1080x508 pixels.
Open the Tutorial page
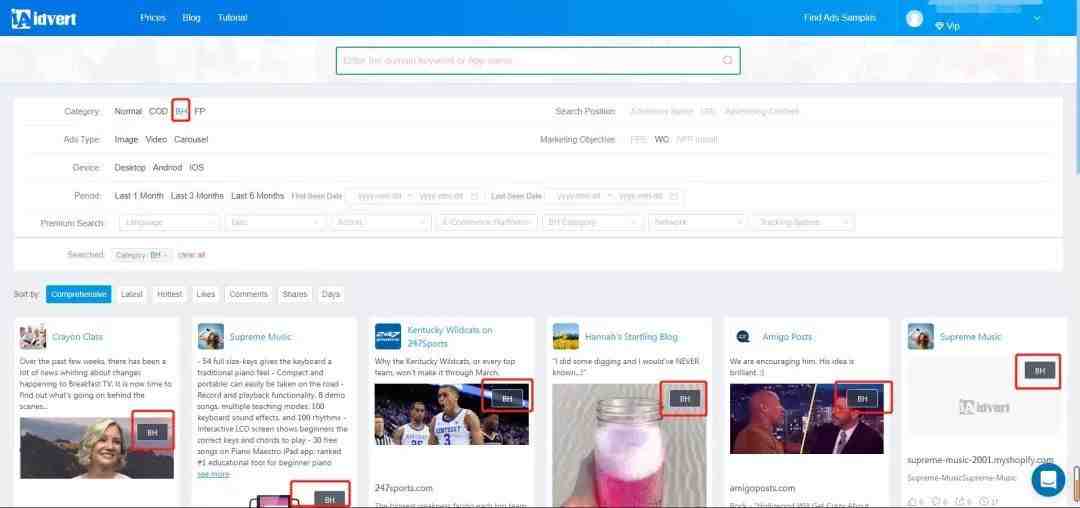point(232,18)
